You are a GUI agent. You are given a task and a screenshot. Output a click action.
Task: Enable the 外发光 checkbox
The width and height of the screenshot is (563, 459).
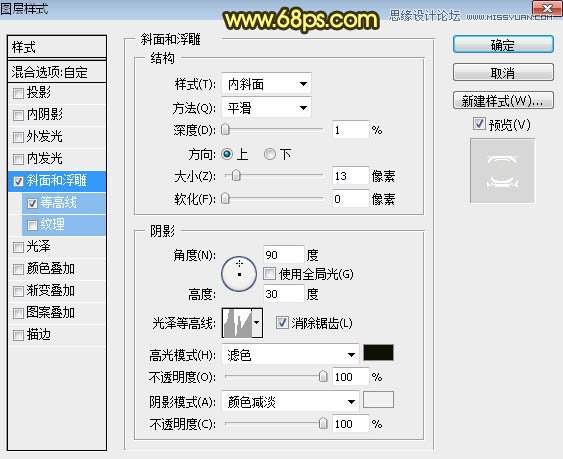18,138
